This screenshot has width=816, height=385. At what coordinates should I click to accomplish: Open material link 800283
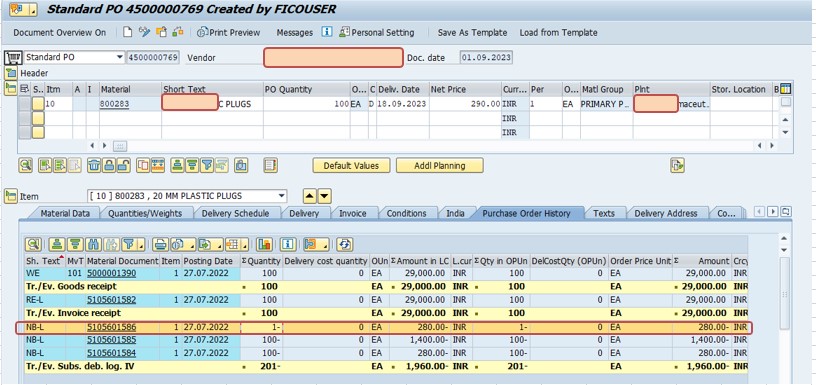click(x=115, y=104)
